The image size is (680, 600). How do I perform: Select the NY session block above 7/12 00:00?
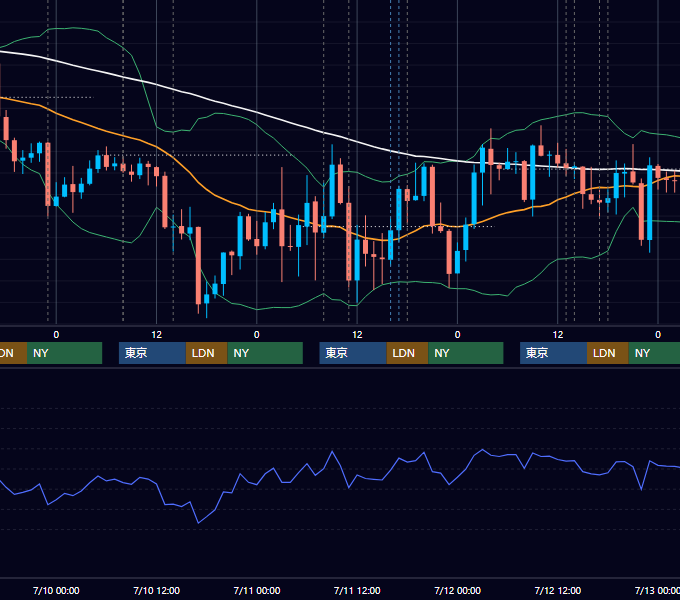coord(466,353)
